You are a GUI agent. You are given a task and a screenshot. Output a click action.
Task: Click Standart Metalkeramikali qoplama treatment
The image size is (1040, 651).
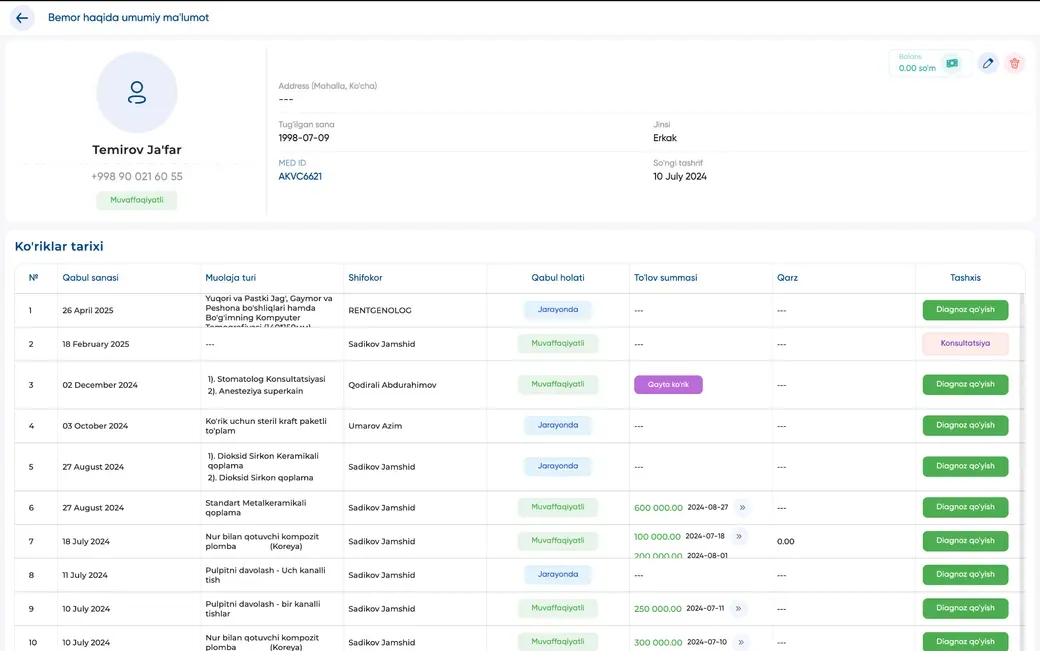tap(255, 508)
